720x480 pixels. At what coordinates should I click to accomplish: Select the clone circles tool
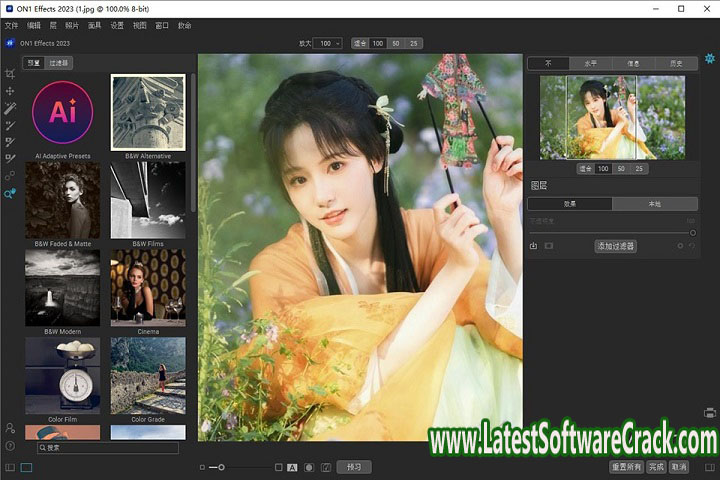click(x=10, y=176)
